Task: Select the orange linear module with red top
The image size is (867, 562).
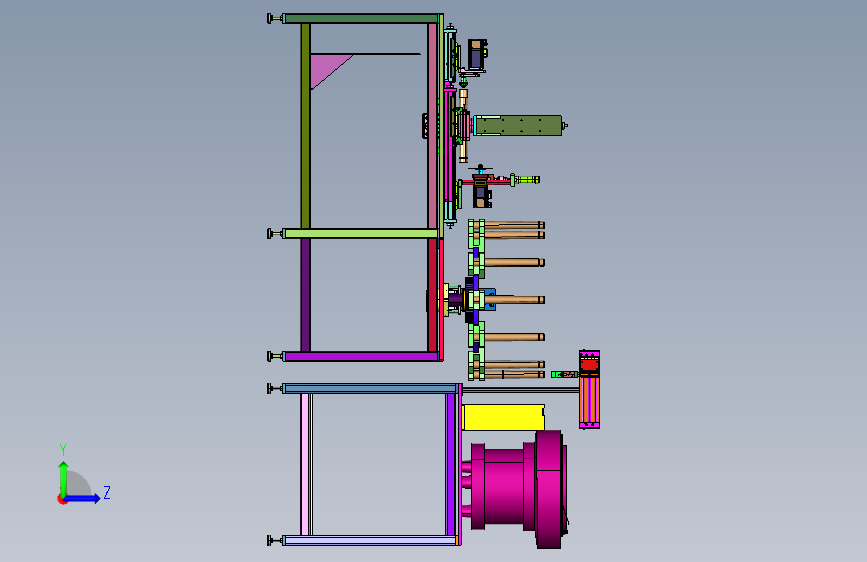Action: 589,389
